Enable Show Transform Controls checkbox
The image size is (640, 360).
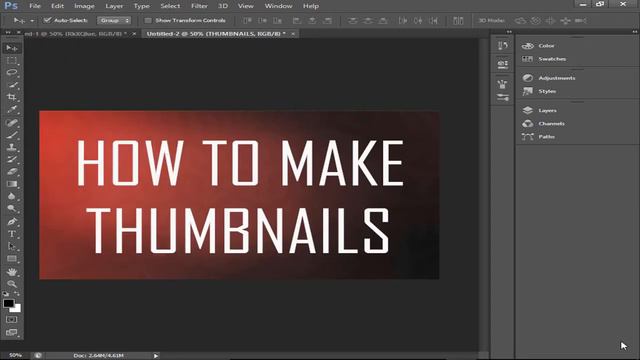point(148,20)
